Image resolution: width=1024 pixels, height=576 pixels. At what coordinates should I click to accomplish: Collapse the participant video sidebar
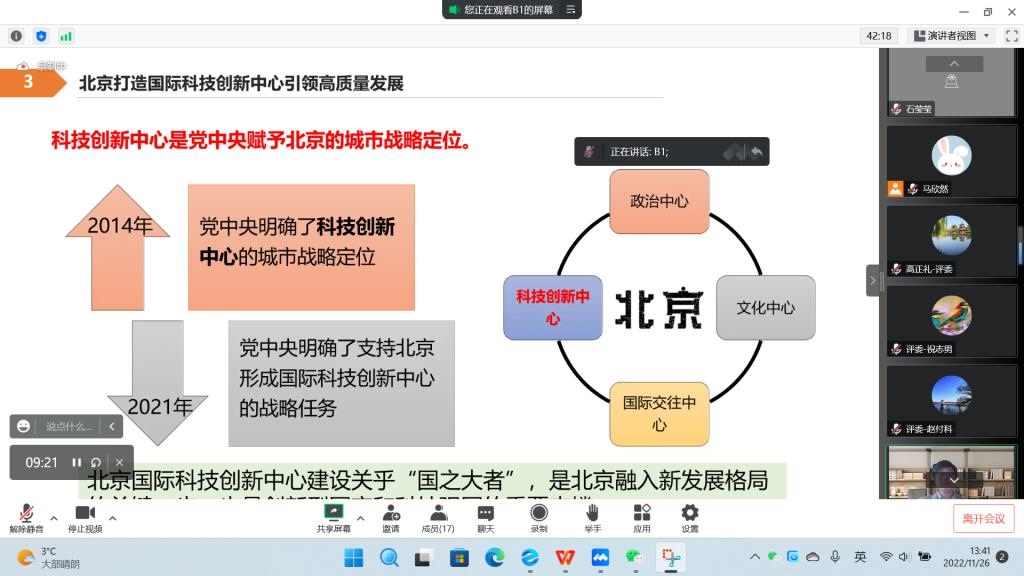pos(872,280)
